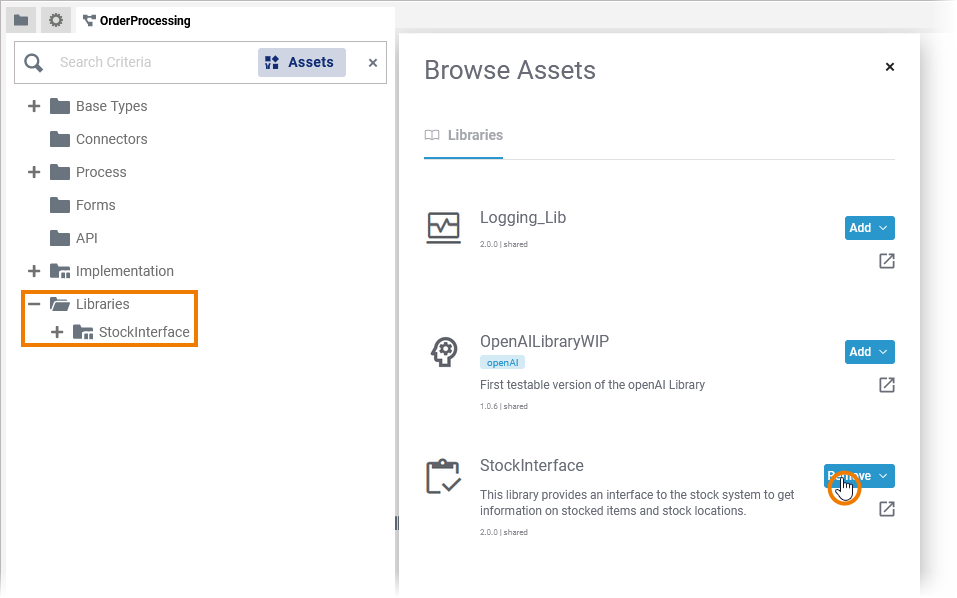Open Logging_Lib in external view
Screen dimensions: 957x598
886,261
